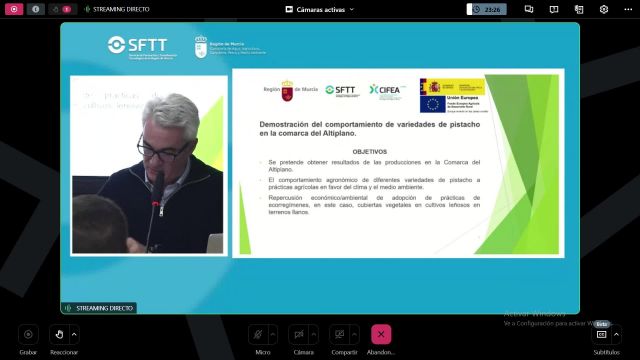
Task: Open the chat panel icon
Action: click(529, 9)
